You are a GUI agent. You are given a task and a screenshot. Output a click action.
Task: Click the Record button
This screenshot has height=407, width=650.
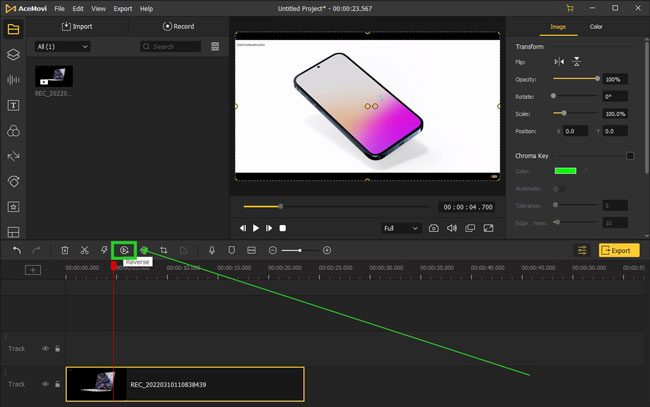[x=178, y=26]
